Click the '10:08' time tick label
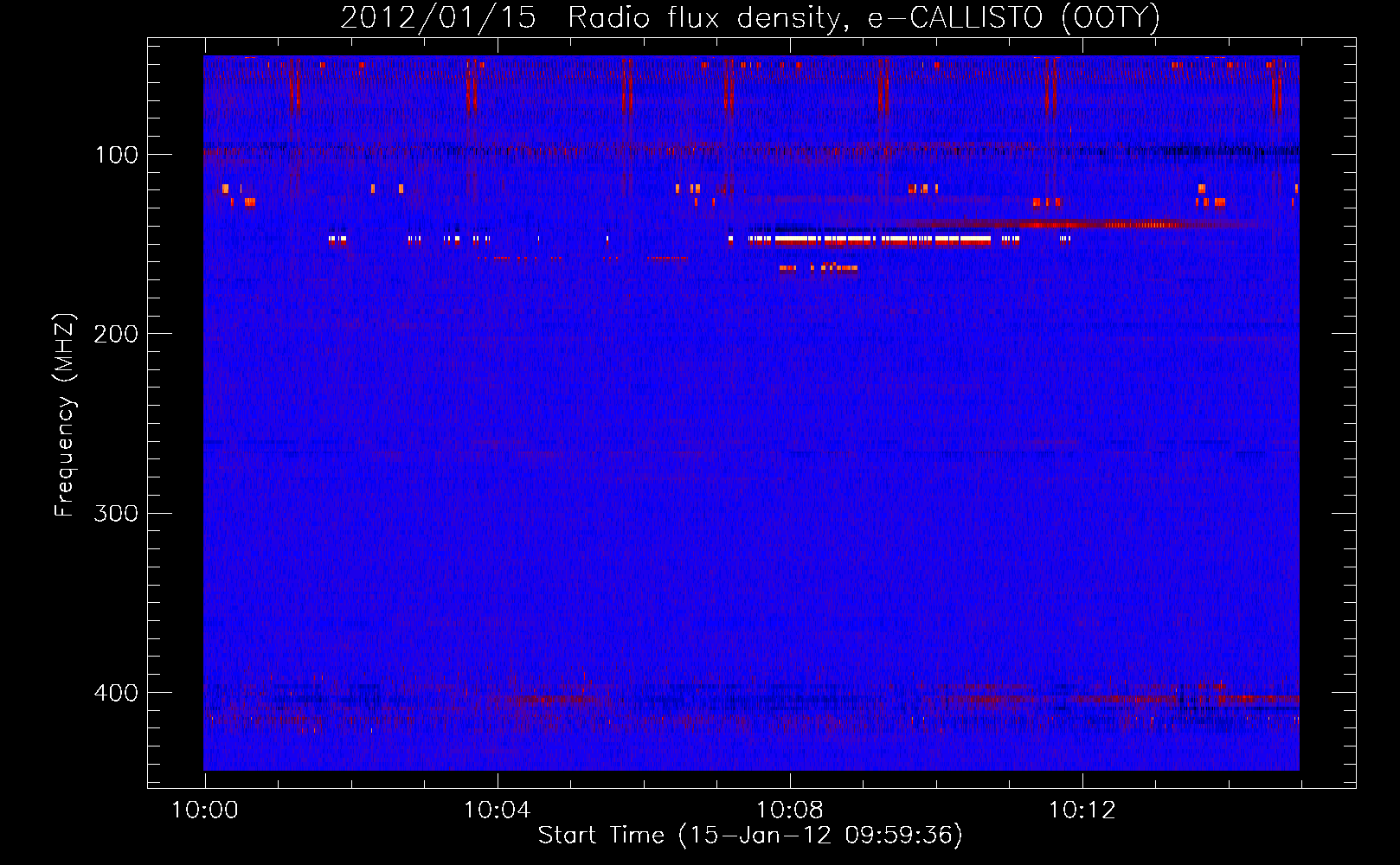1400x865 pixels. click(790, 811)
